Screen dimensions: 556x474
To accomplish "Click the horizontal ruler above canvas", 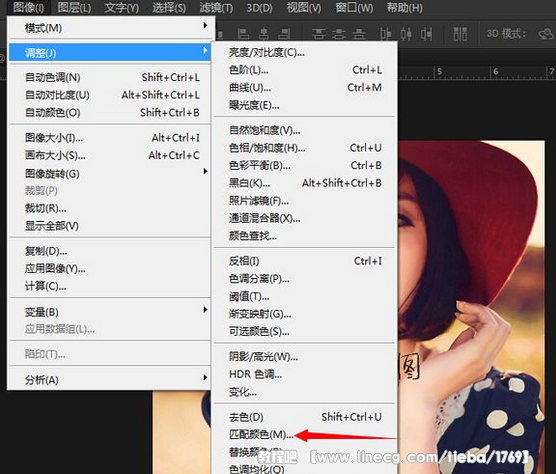I will coord(477,72).
